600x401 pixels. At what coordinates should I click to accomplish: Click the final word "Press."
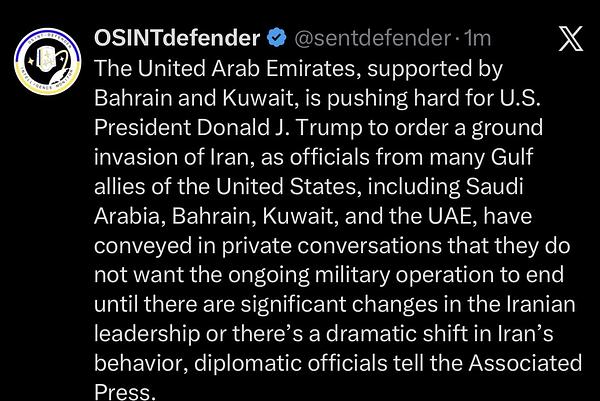pos(125,391)
